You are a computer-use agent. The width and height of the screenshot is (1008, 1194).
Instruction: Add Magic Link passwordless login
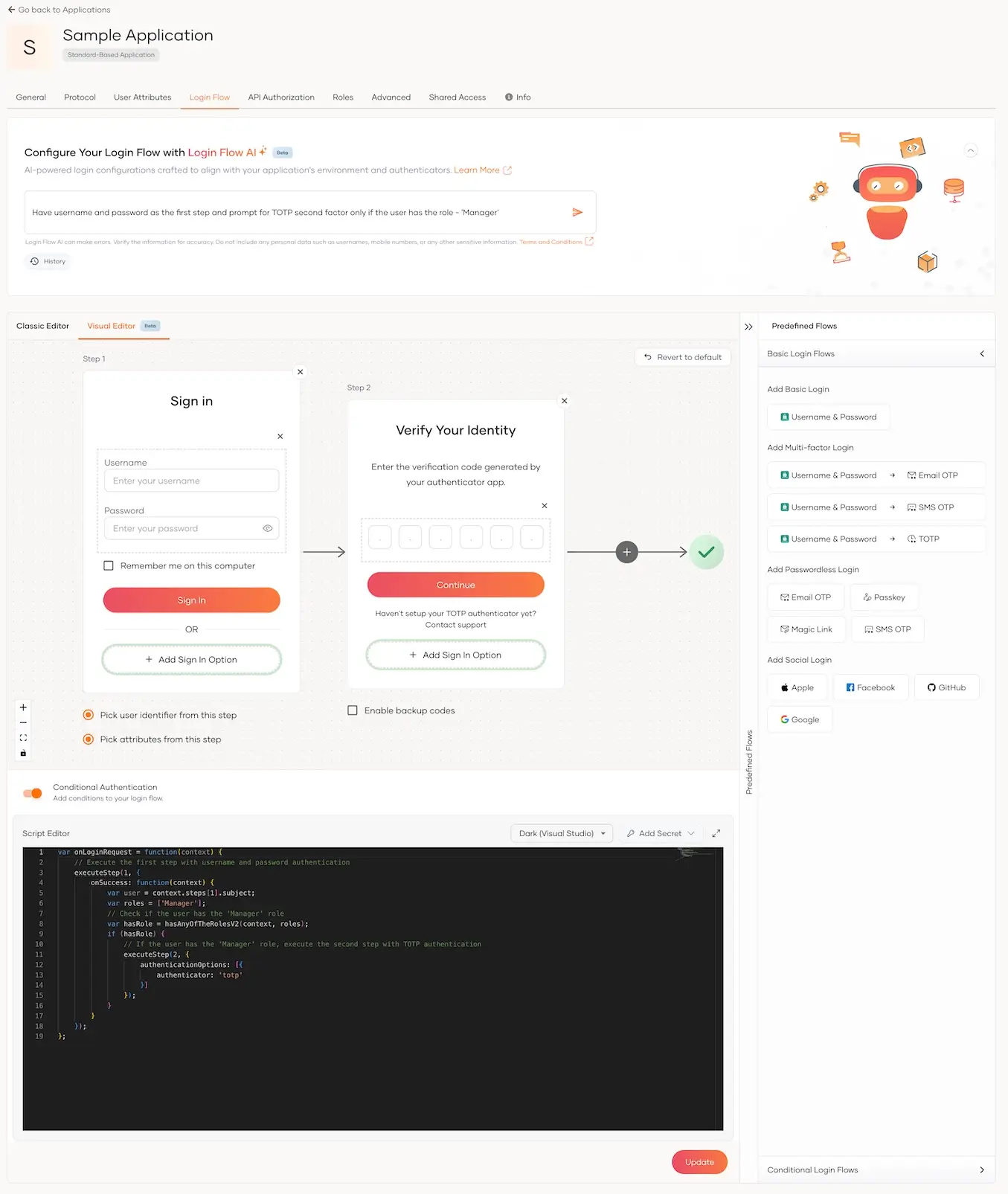(806, 629)
